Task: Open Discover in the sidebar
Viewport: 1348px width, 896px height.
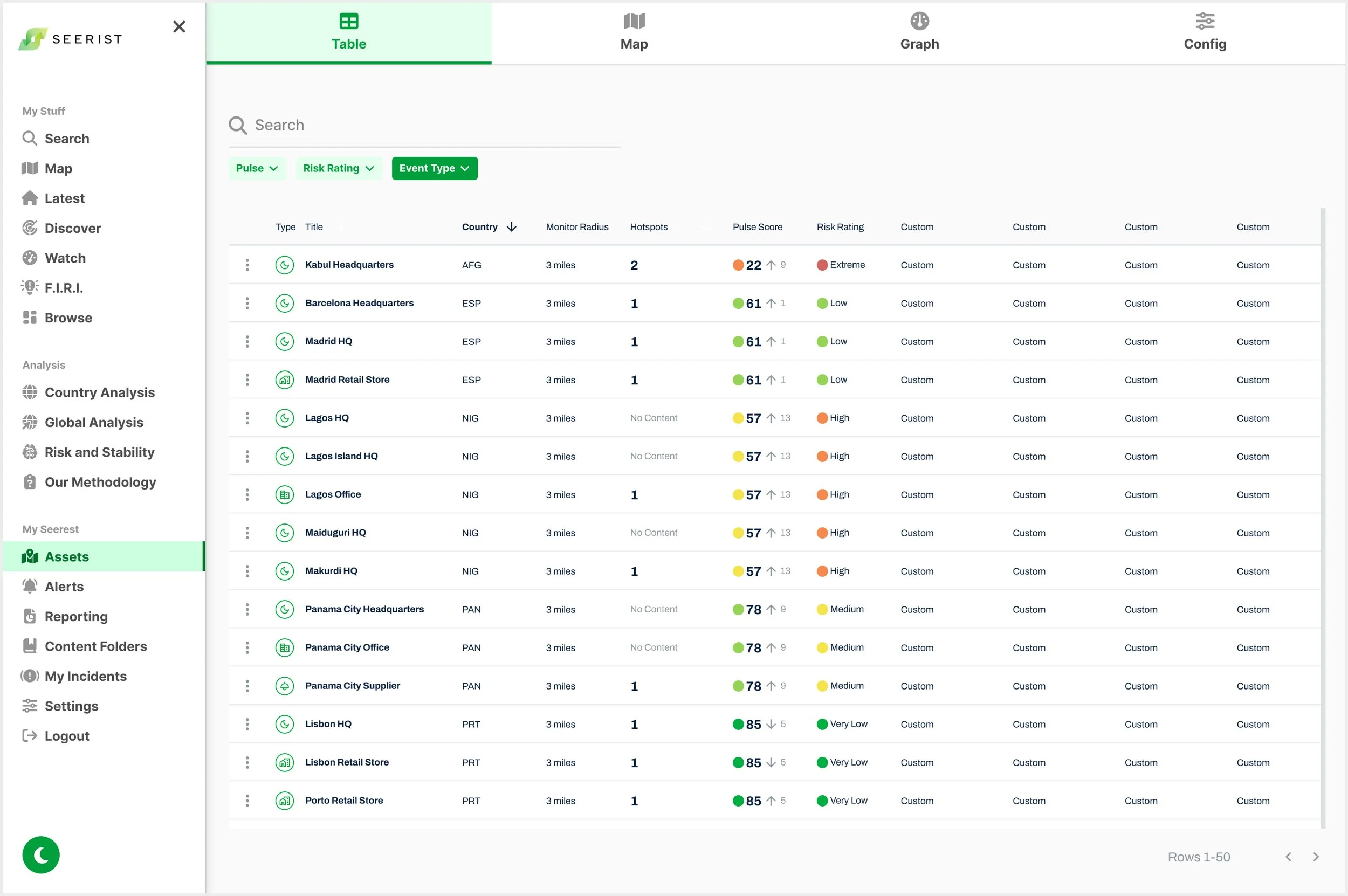Action: point(73,228)
